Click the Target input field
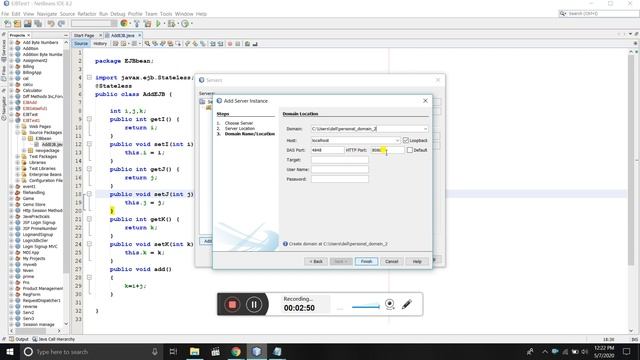 [x=340, y=160]
